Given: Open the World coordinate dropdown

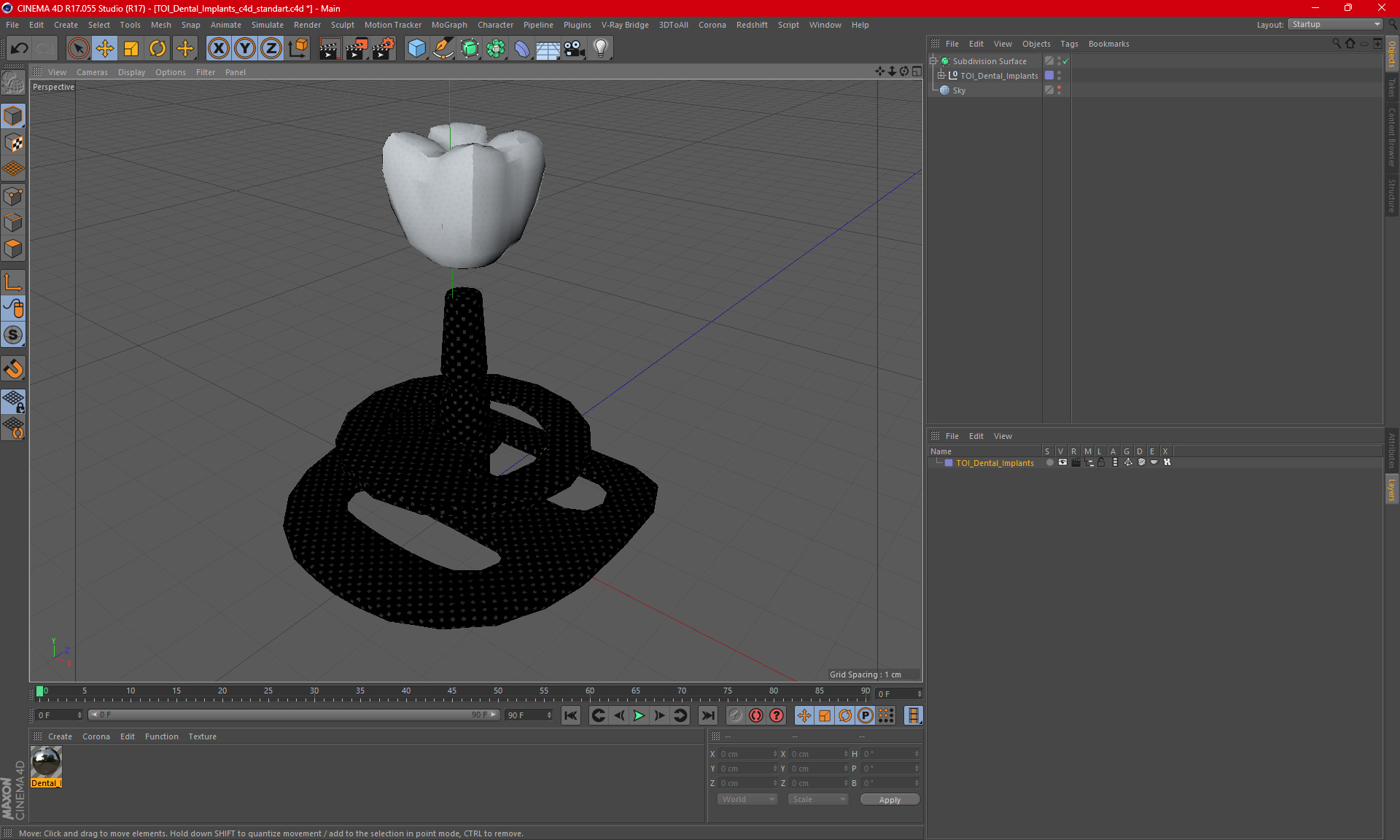Looking at the screenshot, I should [x=747, y=799].
